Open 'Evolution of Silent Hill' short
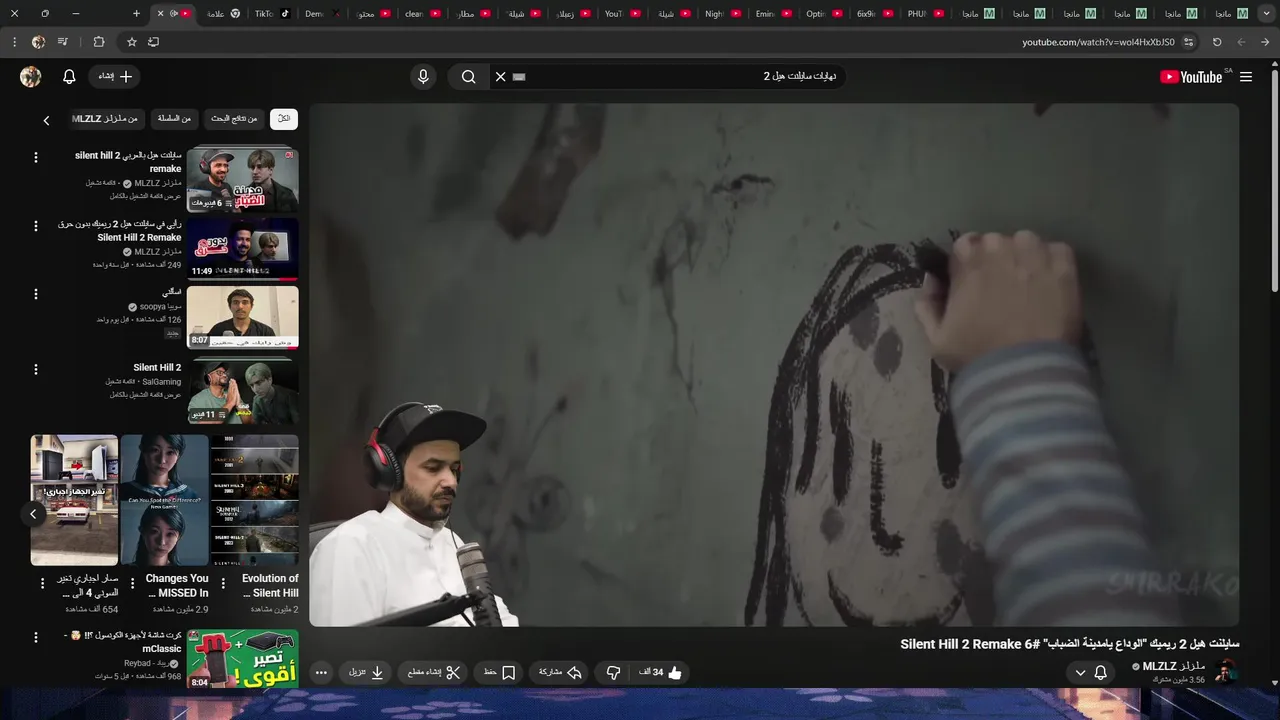This screenshot has height=720, width=1280. (254, 500)
